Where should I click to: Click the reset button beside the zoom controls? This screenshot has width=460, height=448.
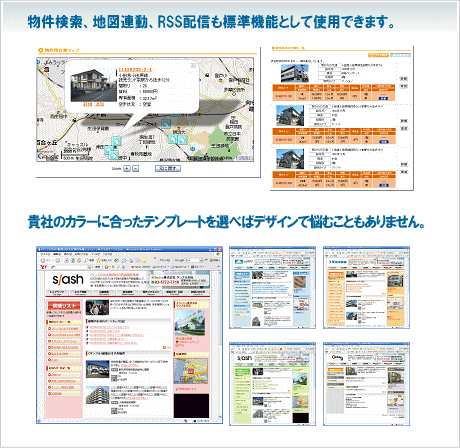coord(168,169)
